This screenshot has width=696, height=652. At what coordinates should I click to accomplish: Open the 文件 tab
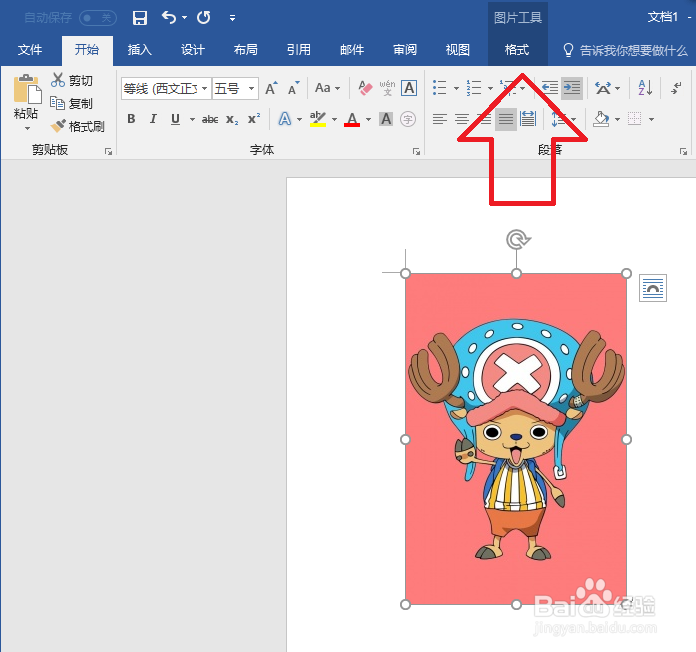click(30, 49)
